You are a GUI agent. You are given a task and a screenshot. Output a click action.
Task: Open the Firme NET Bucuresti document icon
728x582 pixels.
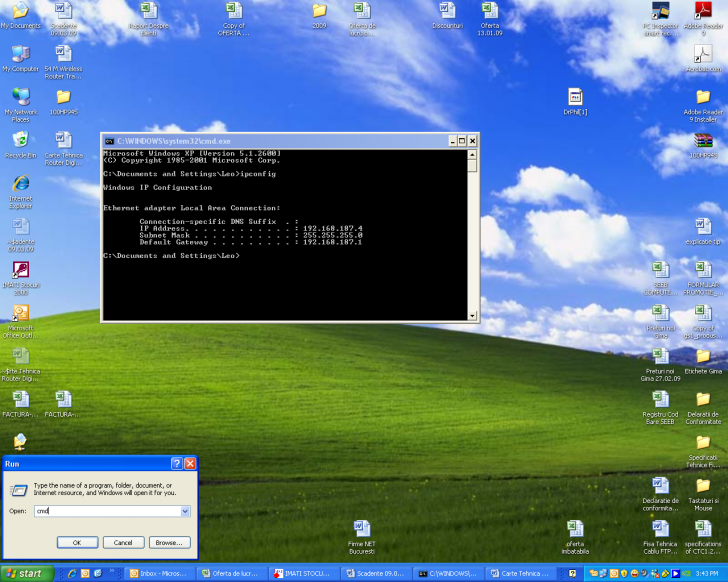click(x=361, y=528)
